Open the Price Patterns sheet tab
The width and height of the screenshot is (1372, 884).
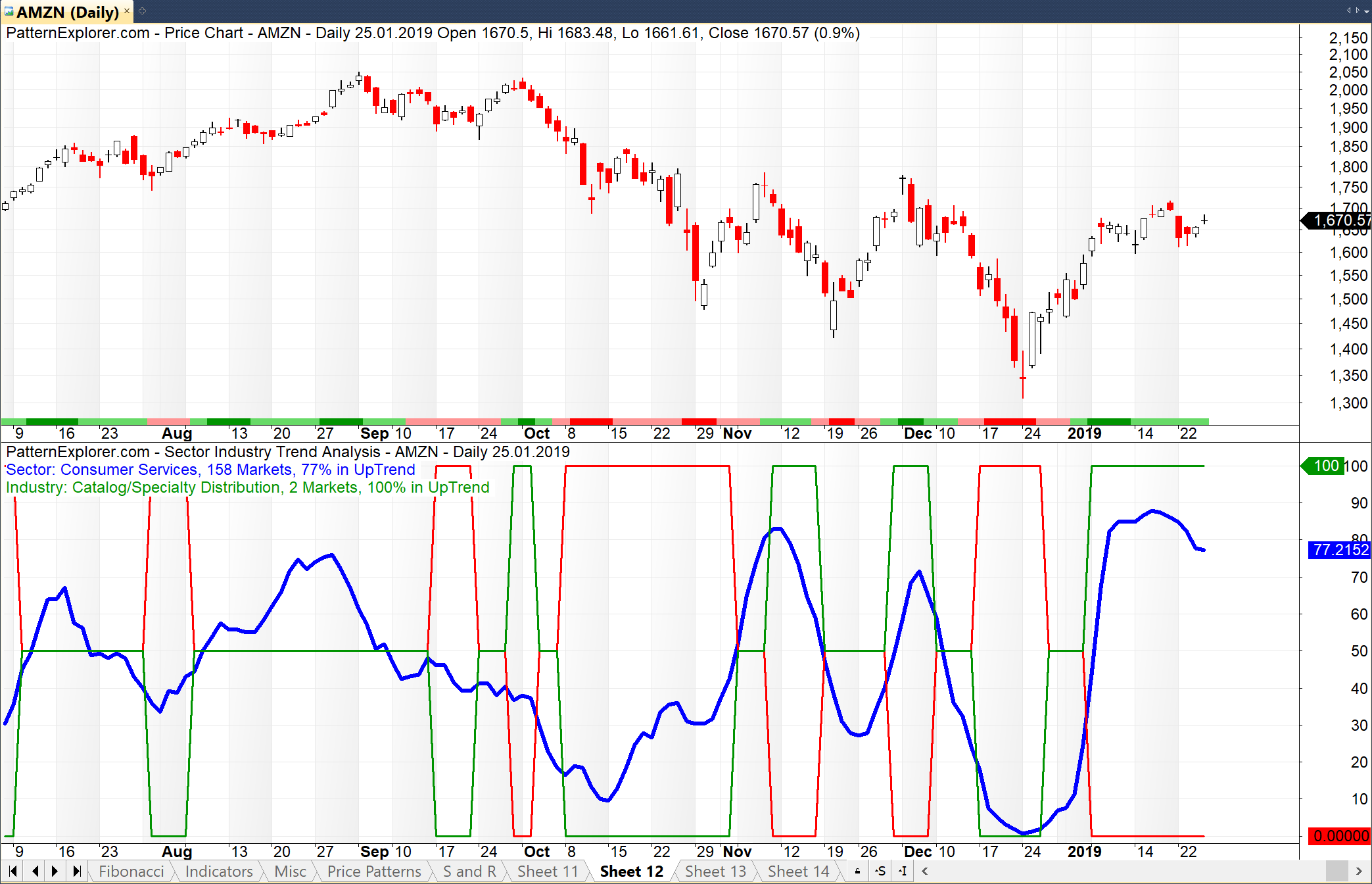(x=373, y=872)
